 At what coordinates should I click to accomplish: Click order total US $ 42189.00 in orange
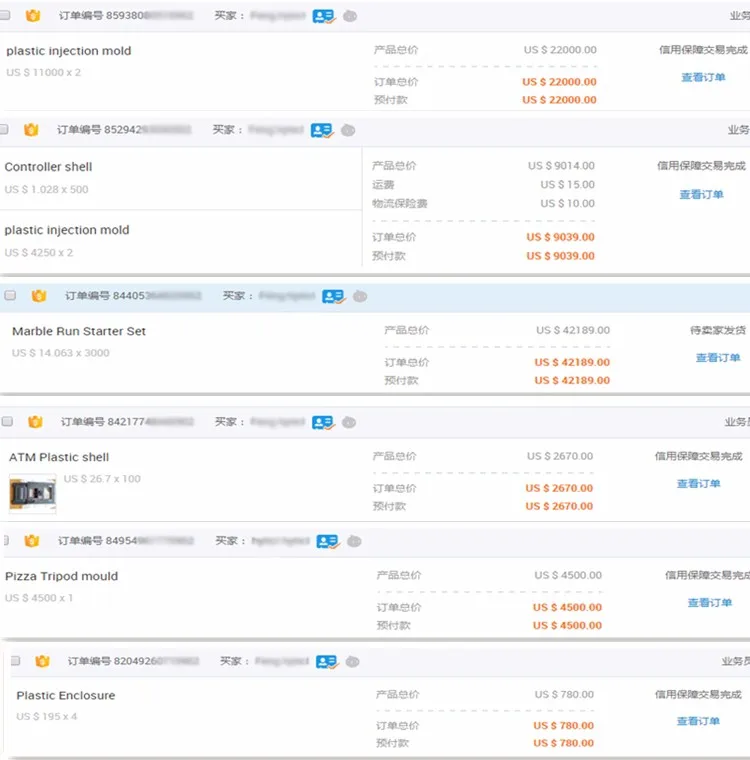pos(572,363)
